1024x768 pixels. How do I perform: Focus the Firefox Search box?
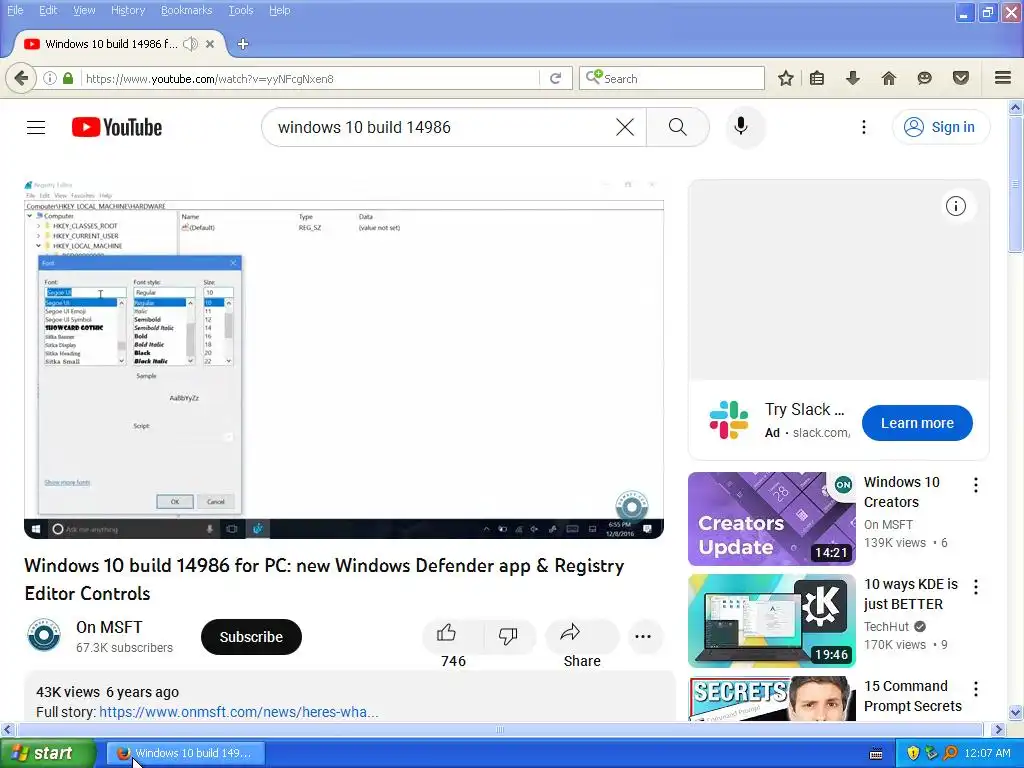(671, 78)
